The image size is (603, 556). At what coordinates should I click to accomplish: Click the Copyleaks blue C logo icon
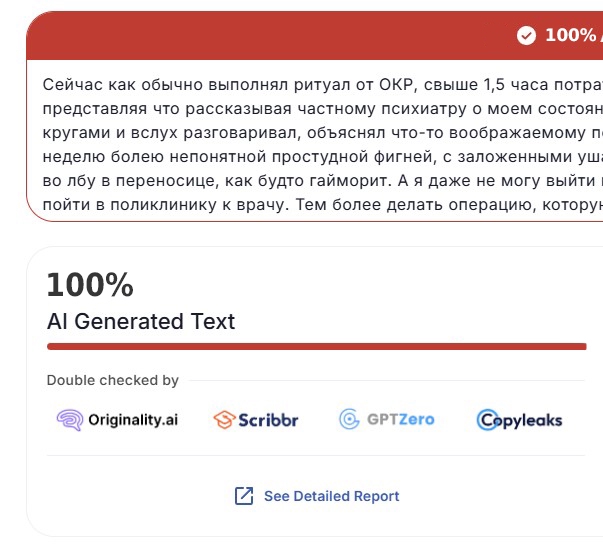[x=487, y=419]
